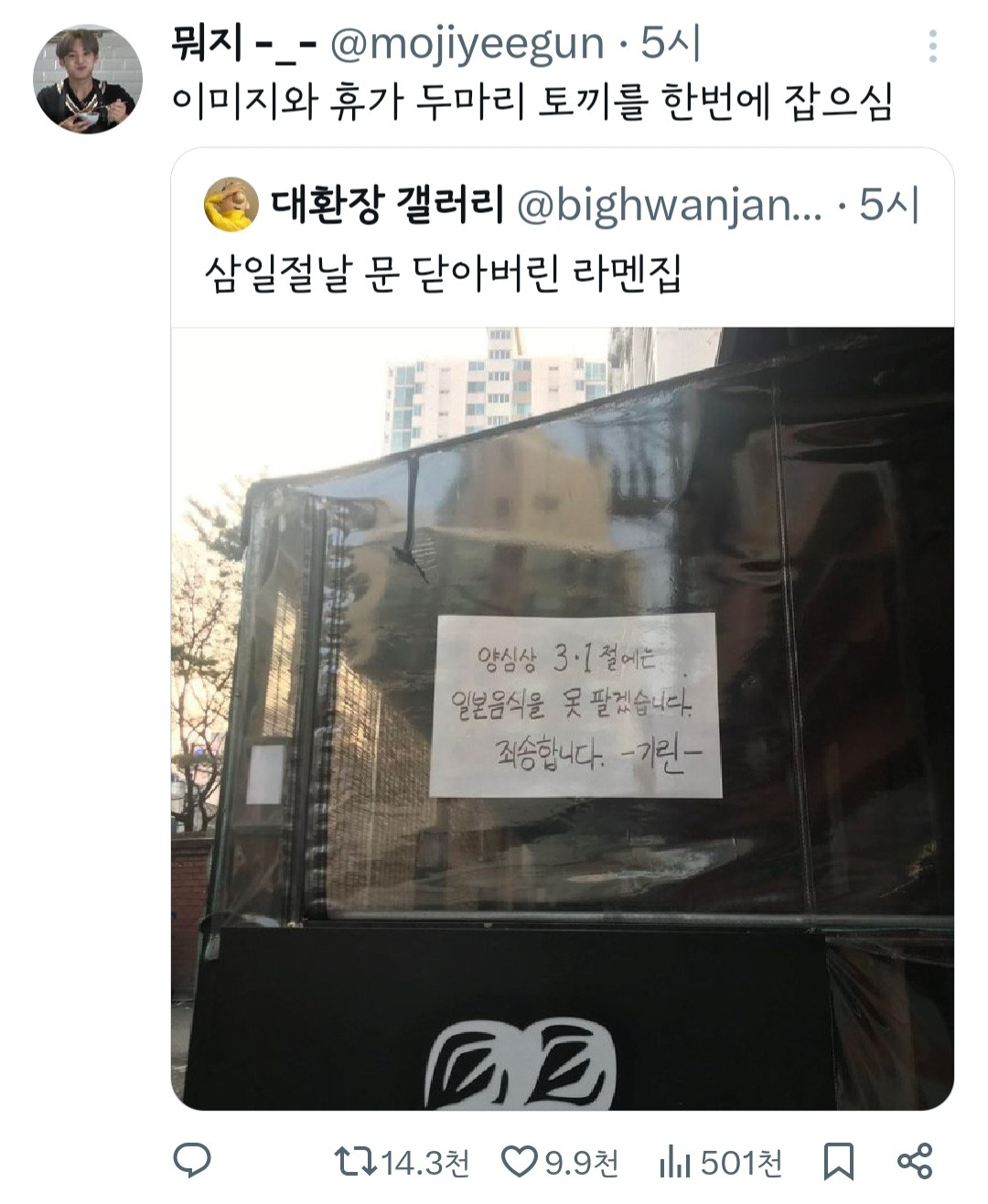988x1204 pixels.
Task: Open tweet text 이미지와 휴가 두마리 토끼
Action: click(x=532, y=103)
